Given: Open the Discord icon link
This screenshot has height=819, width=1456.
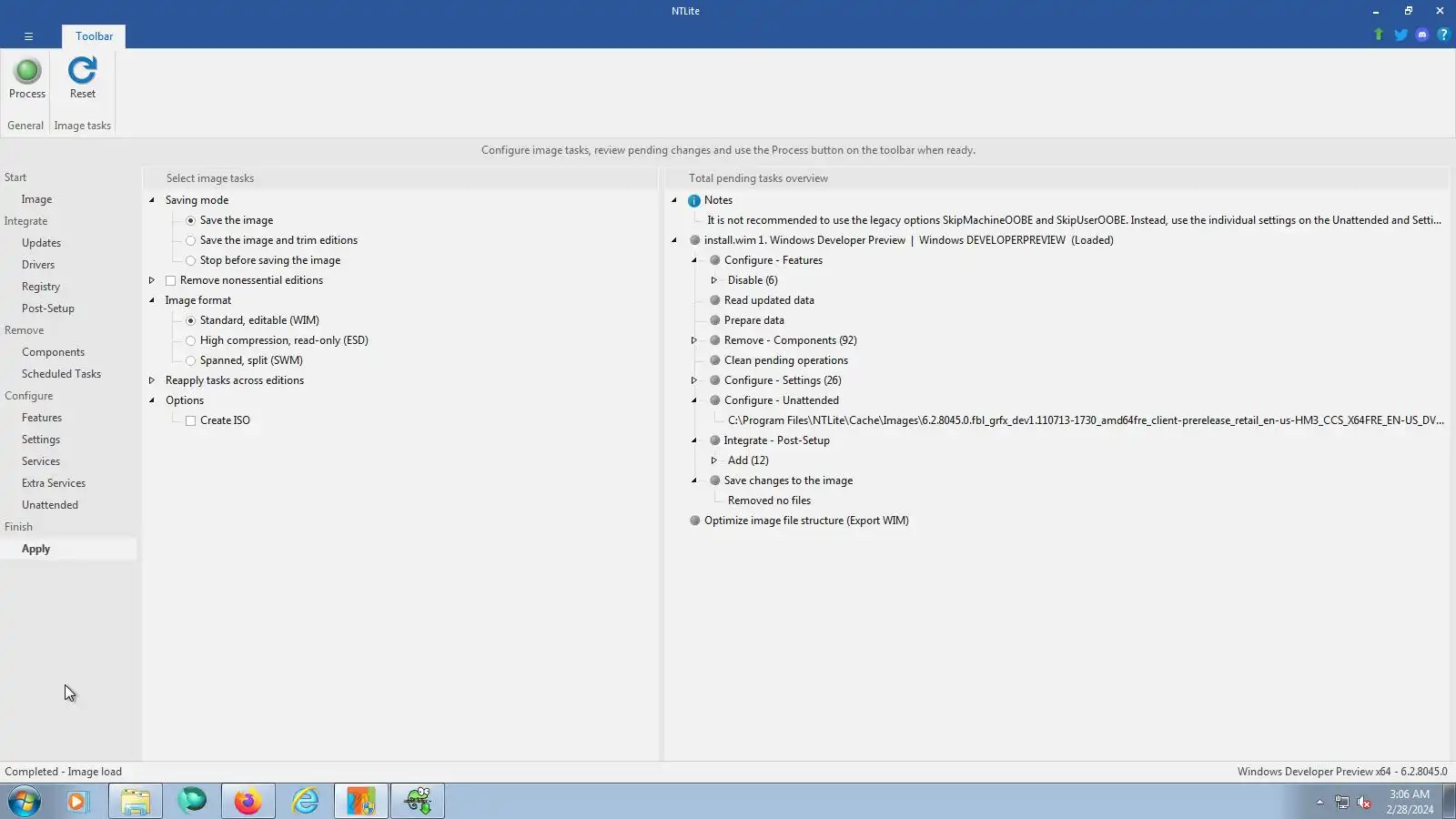Looking at the screenshot, I should coord(1422,35).
